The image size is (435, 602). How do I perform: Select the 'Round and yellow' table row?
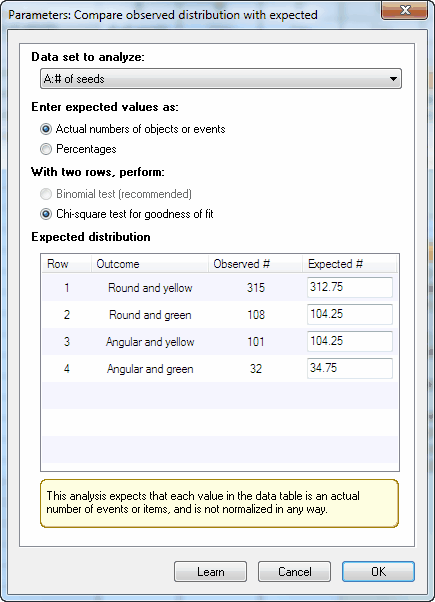(220, 288)
